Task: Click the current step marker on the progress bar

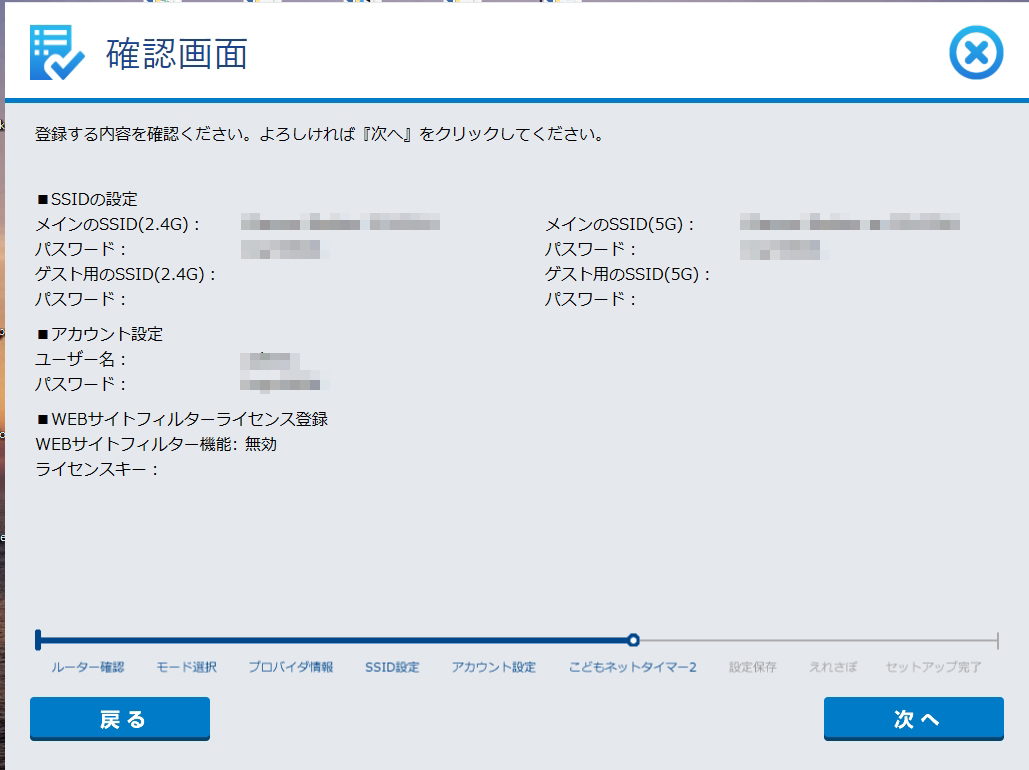Action: [633, 640]
